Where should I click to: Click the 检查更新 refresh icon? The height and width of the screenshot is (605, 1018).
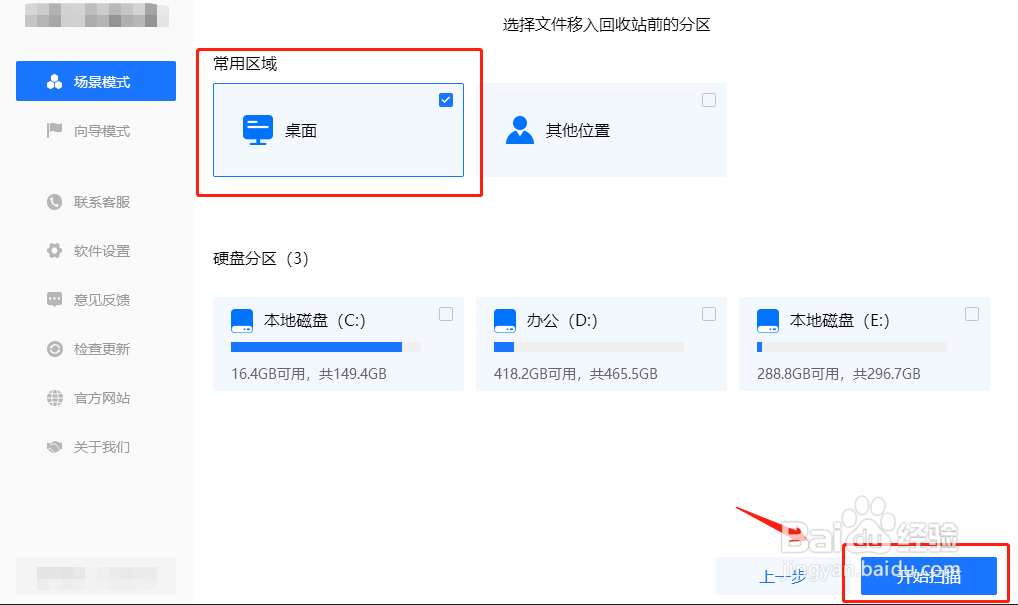tap(53, 349)
